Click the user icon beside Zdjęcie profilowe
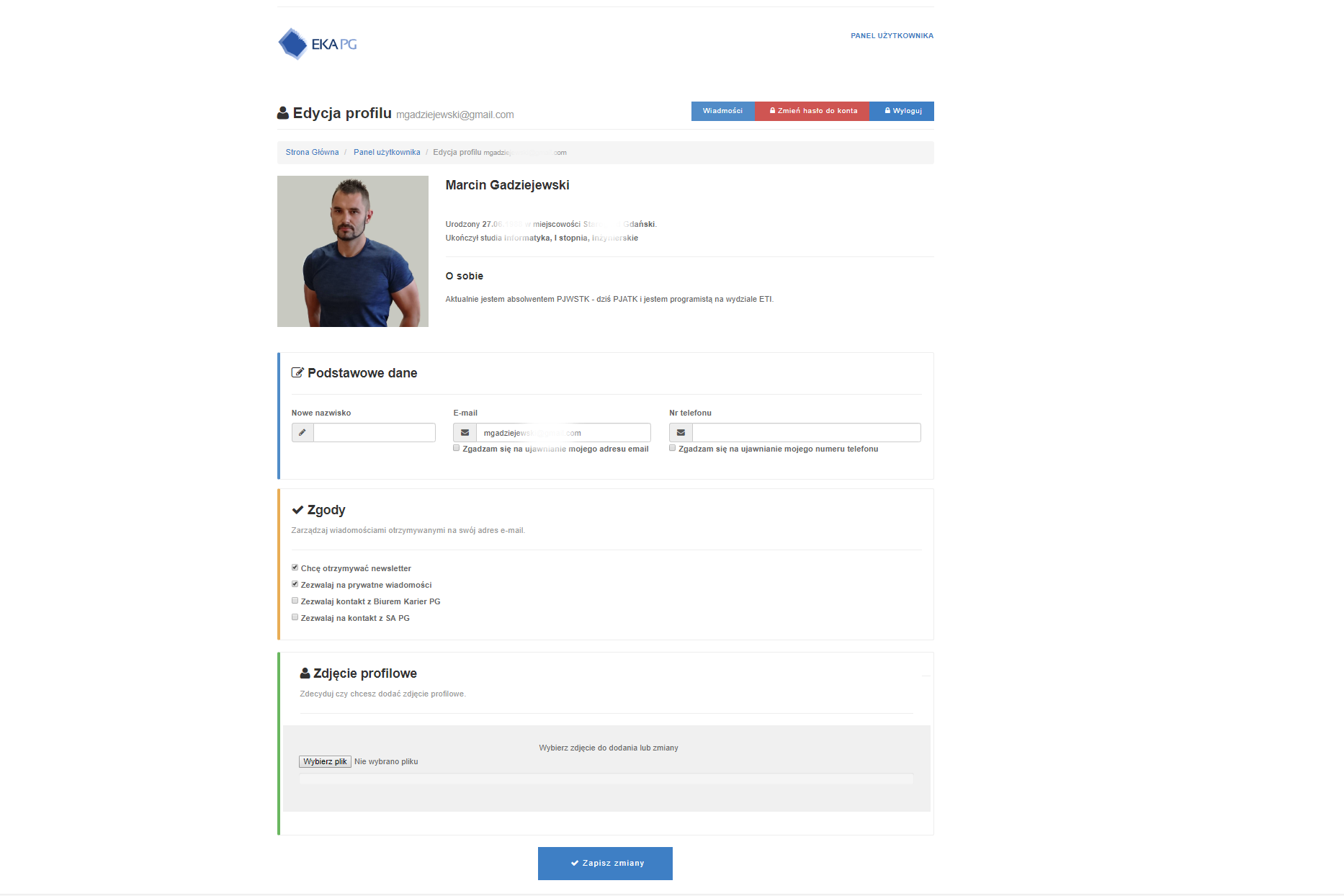 point(305,673)
